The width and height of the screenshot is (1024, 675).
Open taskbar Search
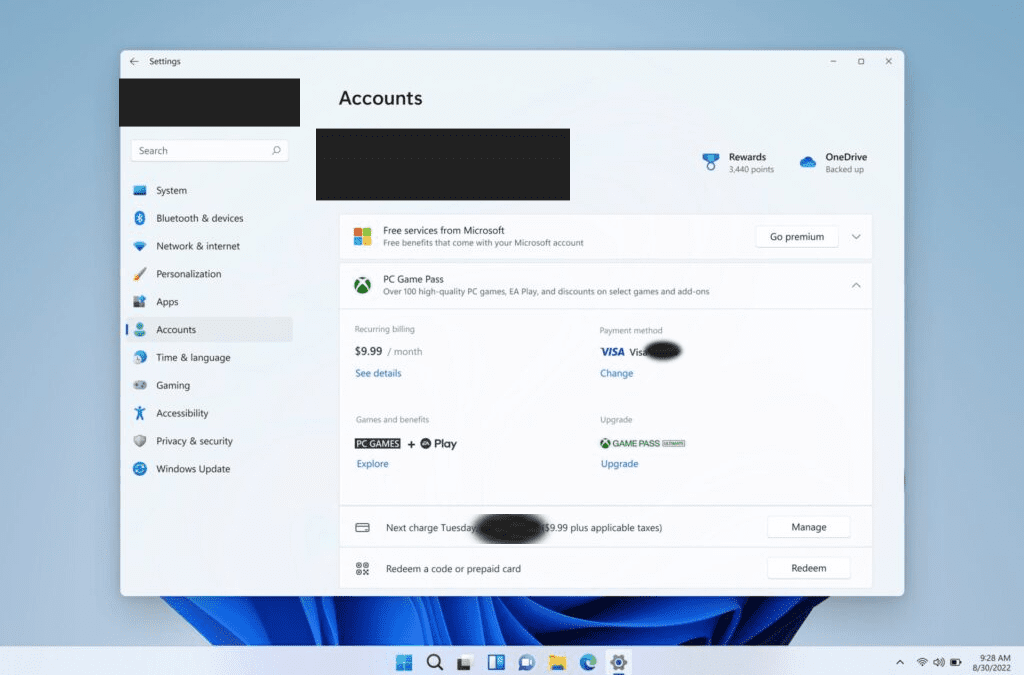tap(435, 663)
